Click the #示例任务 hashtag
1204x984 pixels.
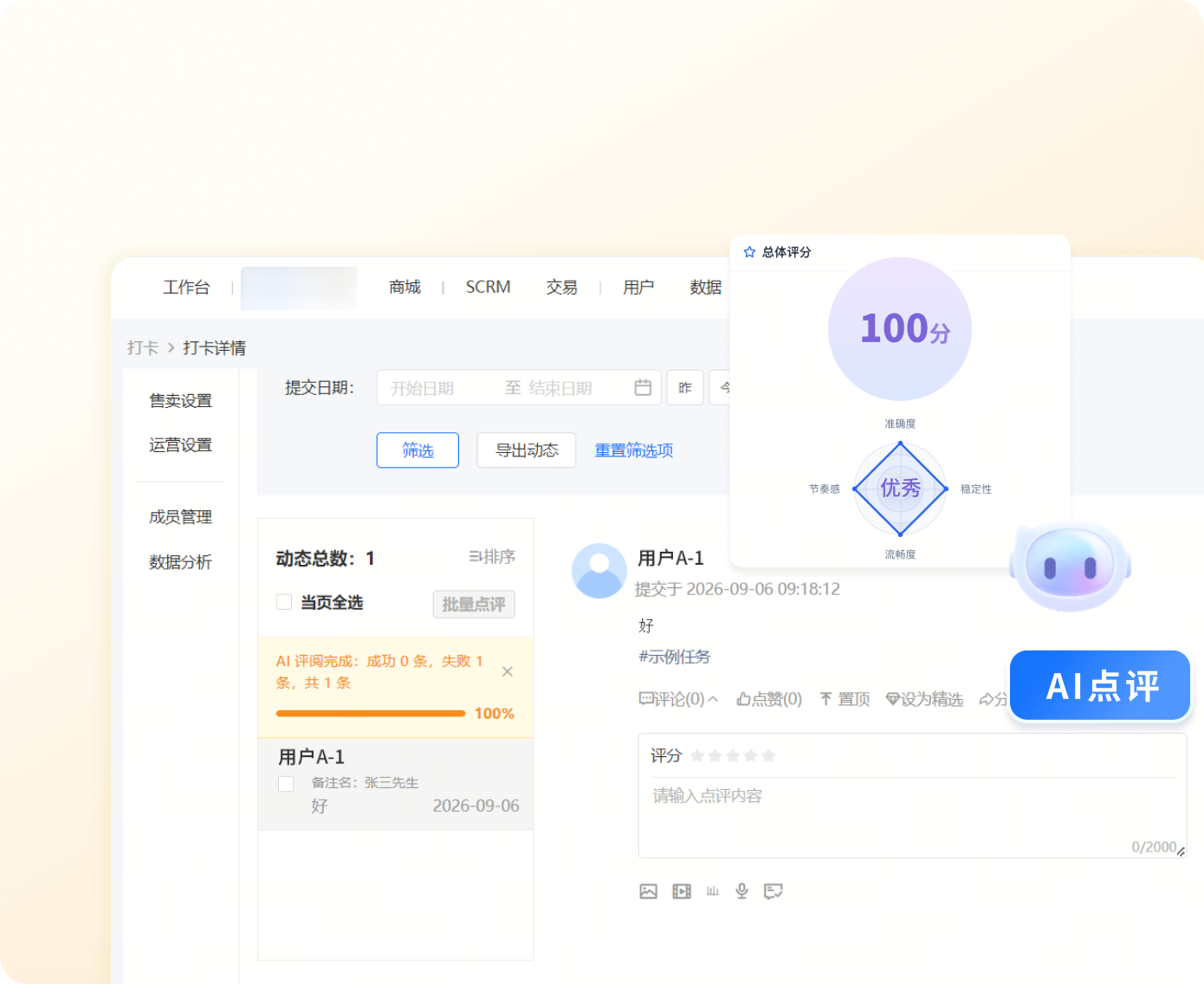point(675,657)
